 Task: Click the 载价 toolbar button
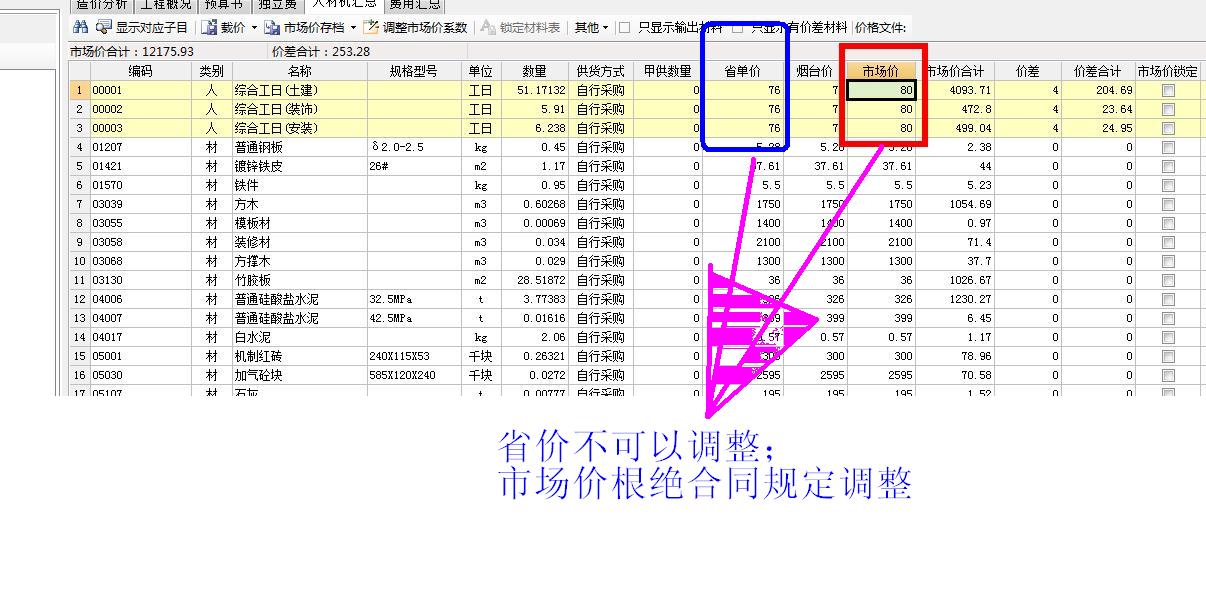coord(225,27)
